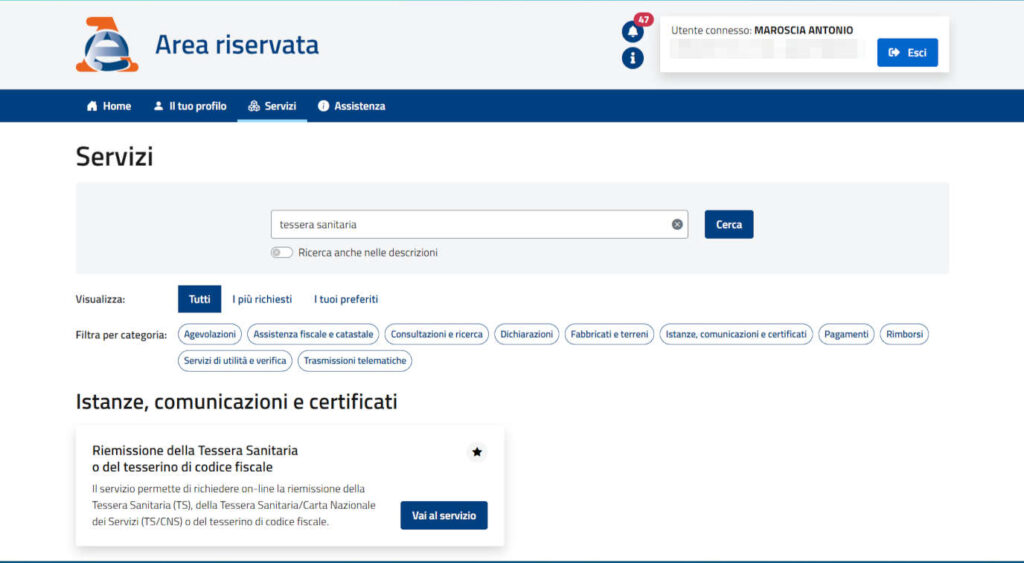Viewport: 1024px width, 563px height.
Task: Open Il tuo profilo menu item
Action: pyautogui.click(x=190, y=106)
